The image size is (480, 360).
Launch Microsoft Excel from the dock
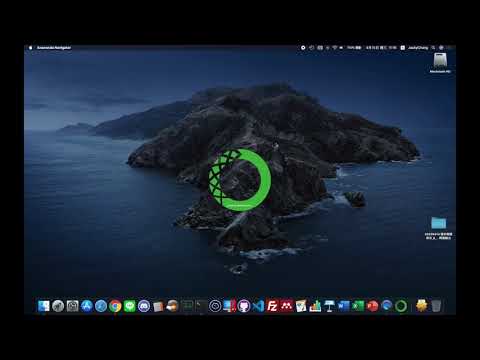(358, 306)
